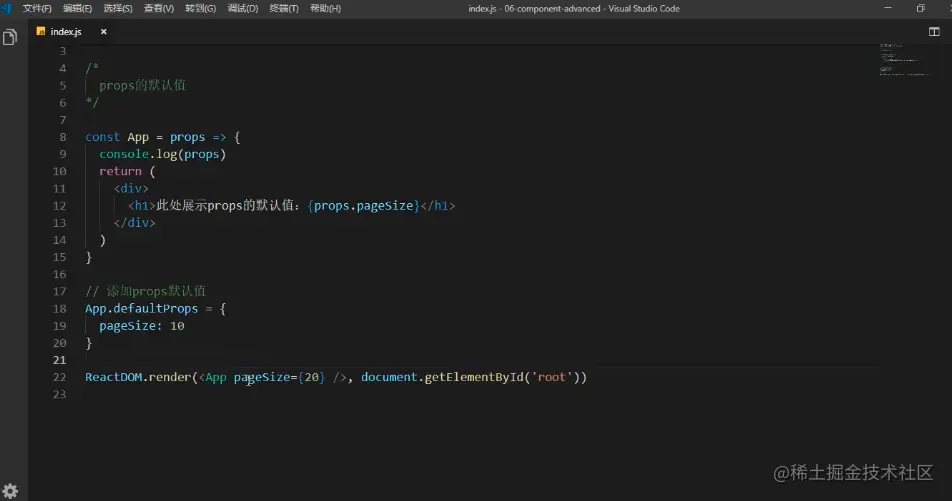
Task: Click the 'root' string literal
Action: (x=552, y=377)
